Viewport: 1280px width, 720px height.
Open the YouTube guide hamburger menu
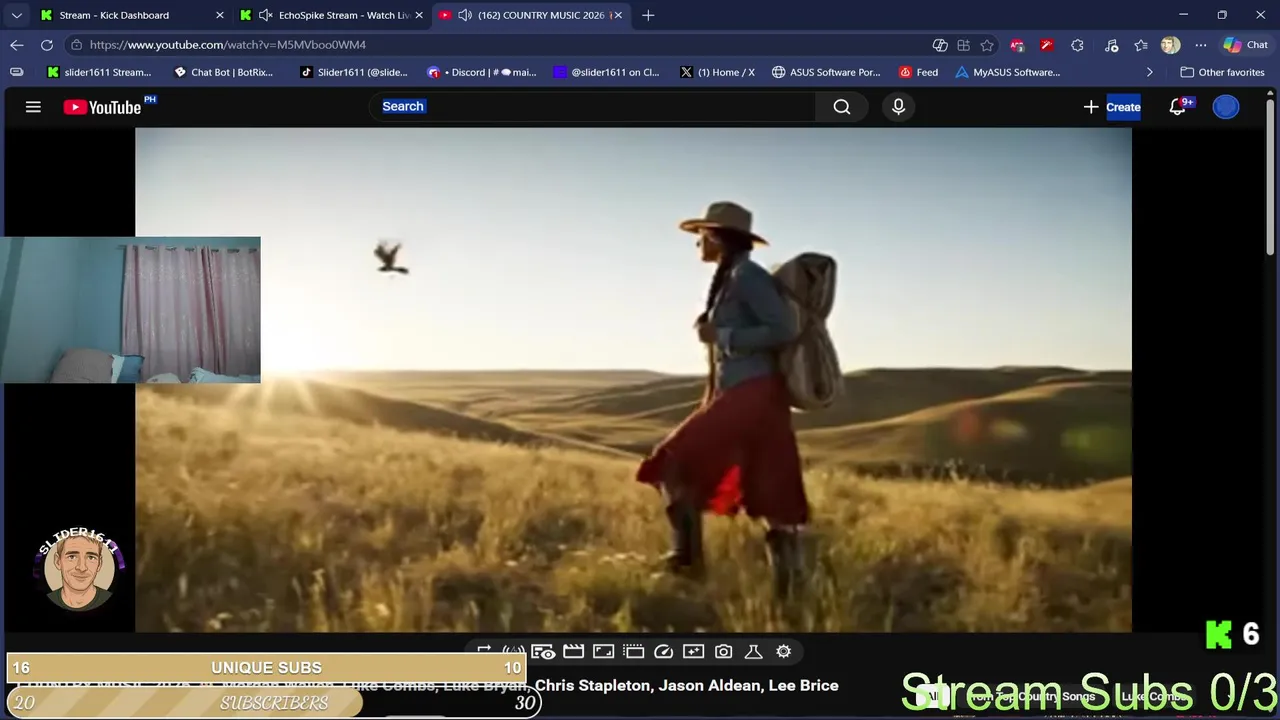coord(33,107)
